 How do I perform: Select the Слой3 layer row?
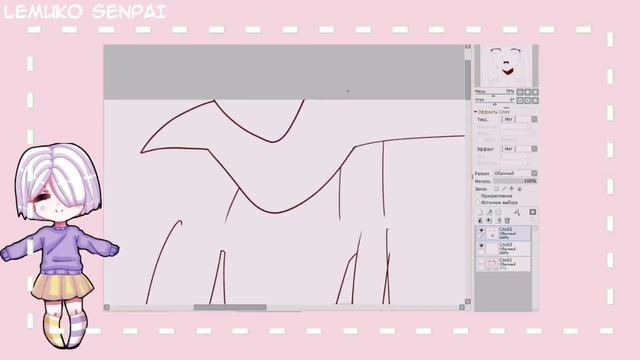coord(503,249)
